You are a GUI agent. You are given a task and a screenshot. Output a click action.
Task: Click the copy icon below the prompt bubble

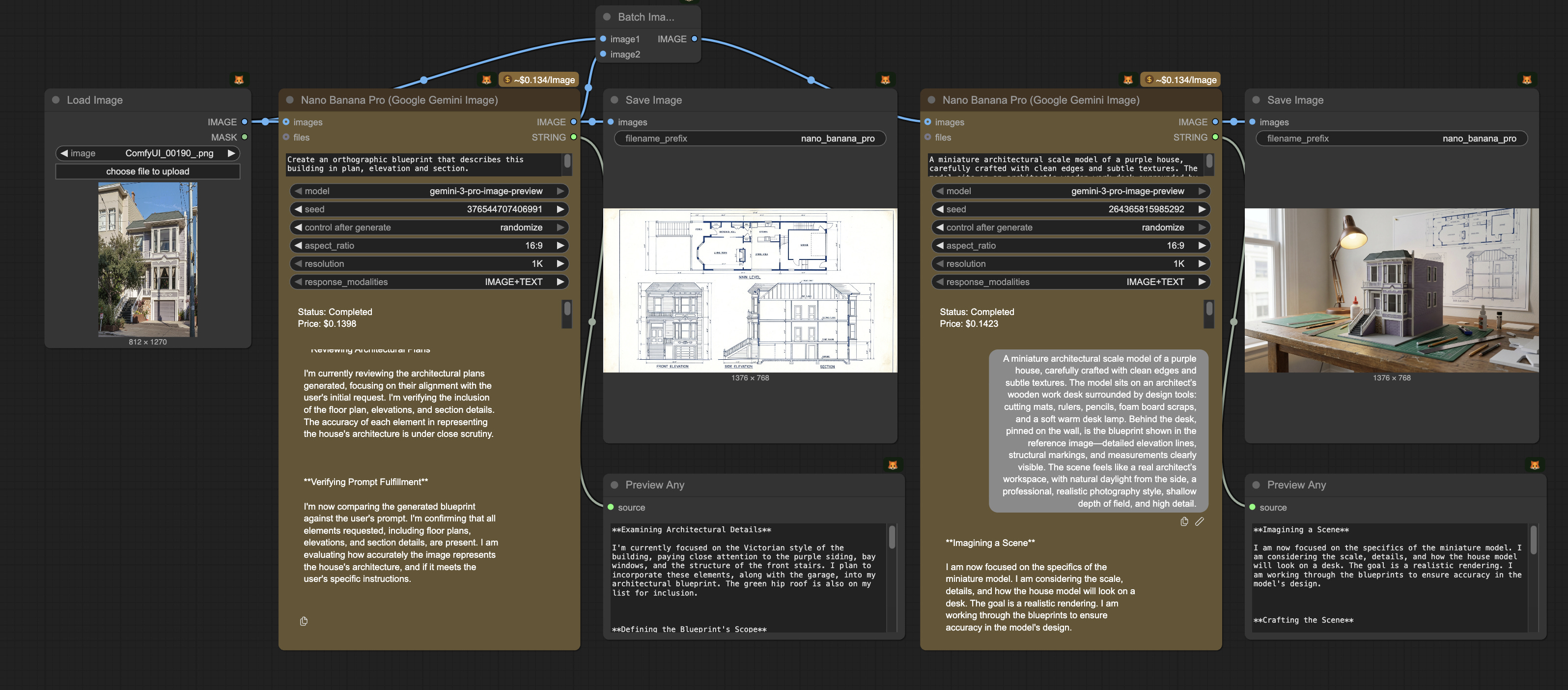pos(1184,521)
